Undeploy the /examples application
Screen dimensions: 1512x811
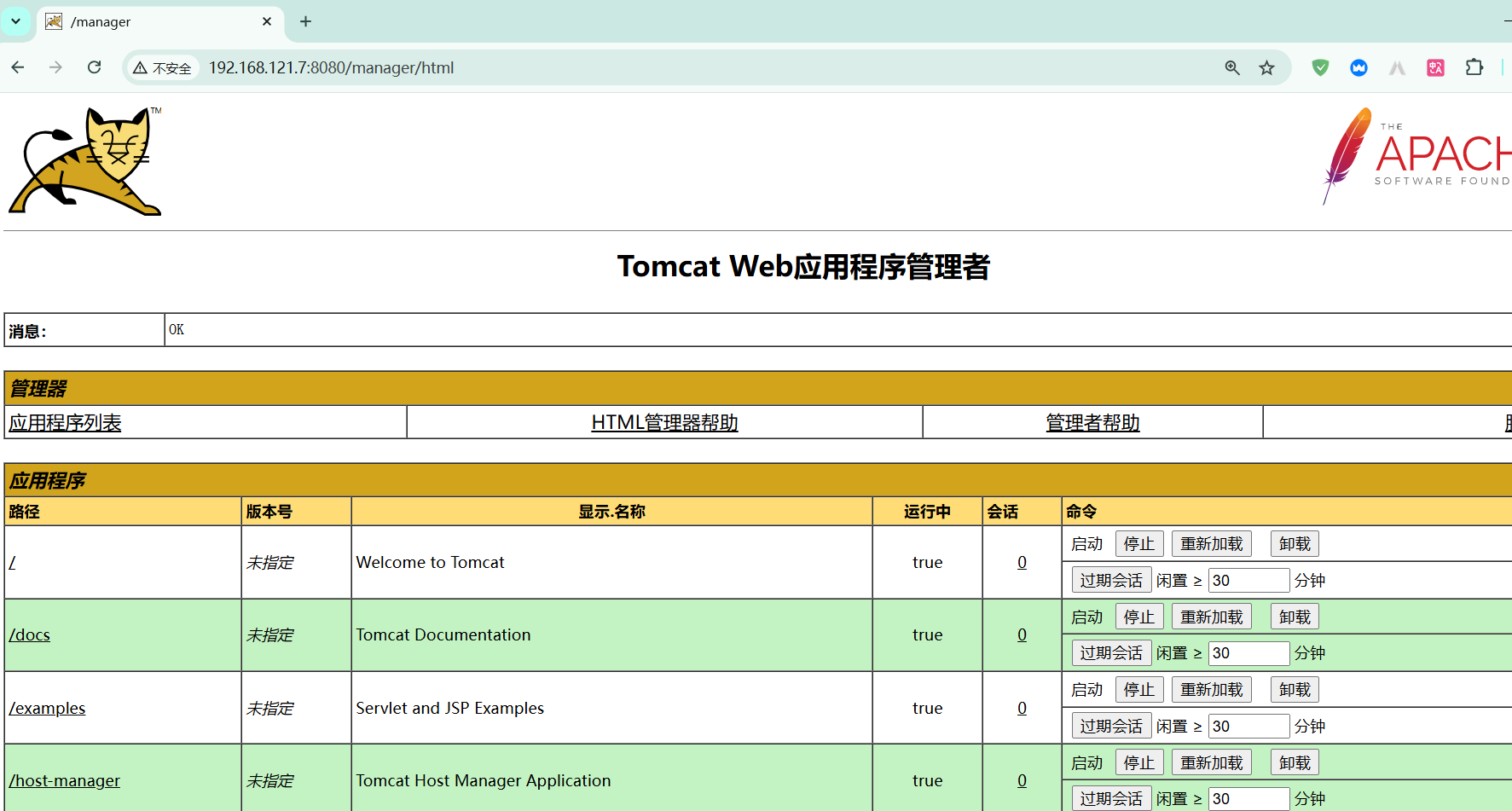pos(1295,690)
